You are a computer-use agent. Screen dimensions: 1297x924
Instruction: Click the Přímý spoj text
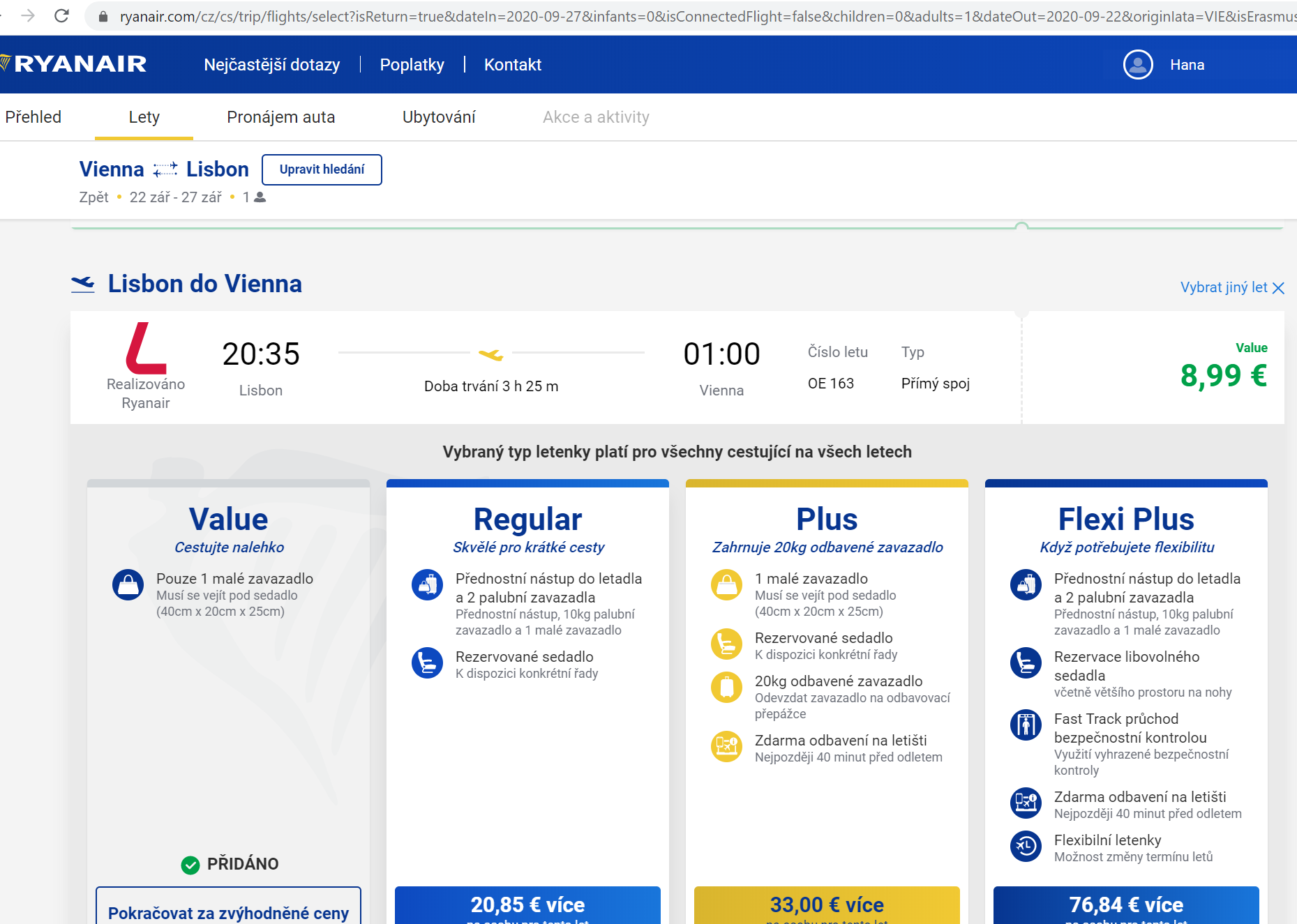pos(936,384)
